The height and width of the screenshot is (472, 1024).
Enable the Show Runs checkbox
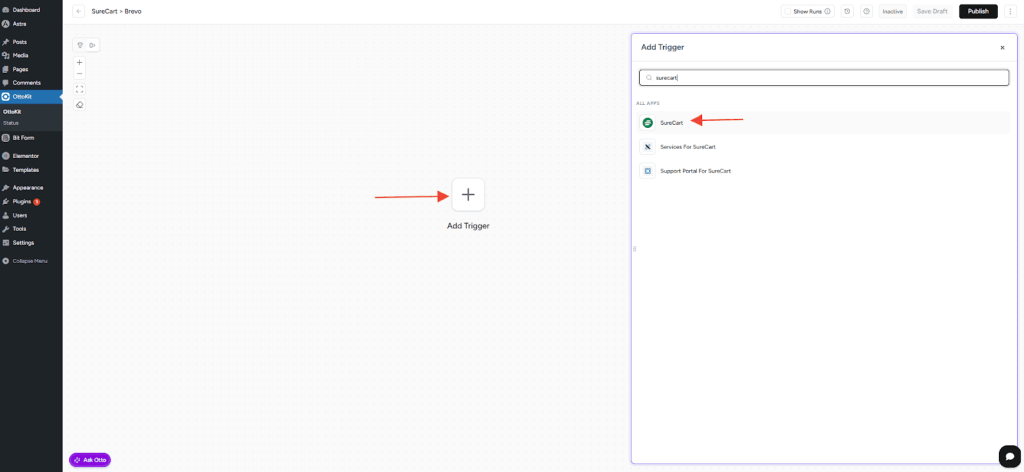pyautogui.click(x=789, y=11)
